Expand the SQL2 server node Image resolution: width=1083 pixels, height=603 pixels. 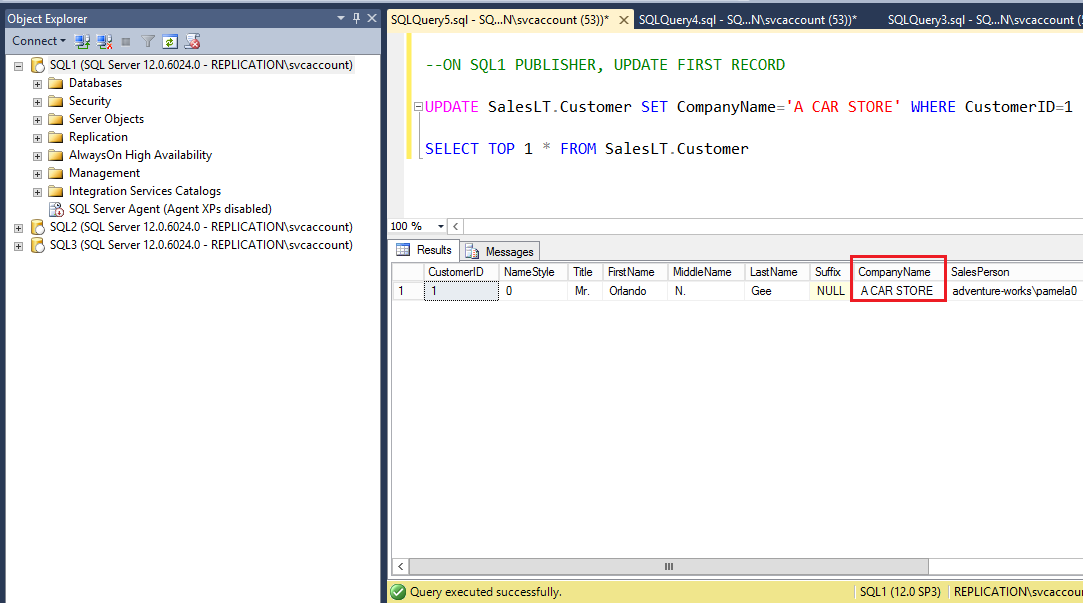click(x=18, y=227)
